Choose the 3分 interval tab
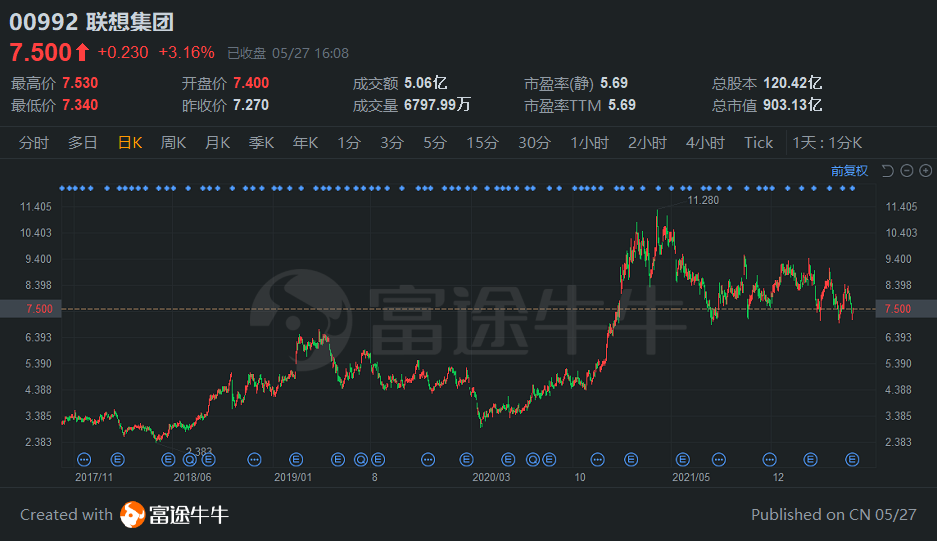Screen dimensions: 937x541 392,143
